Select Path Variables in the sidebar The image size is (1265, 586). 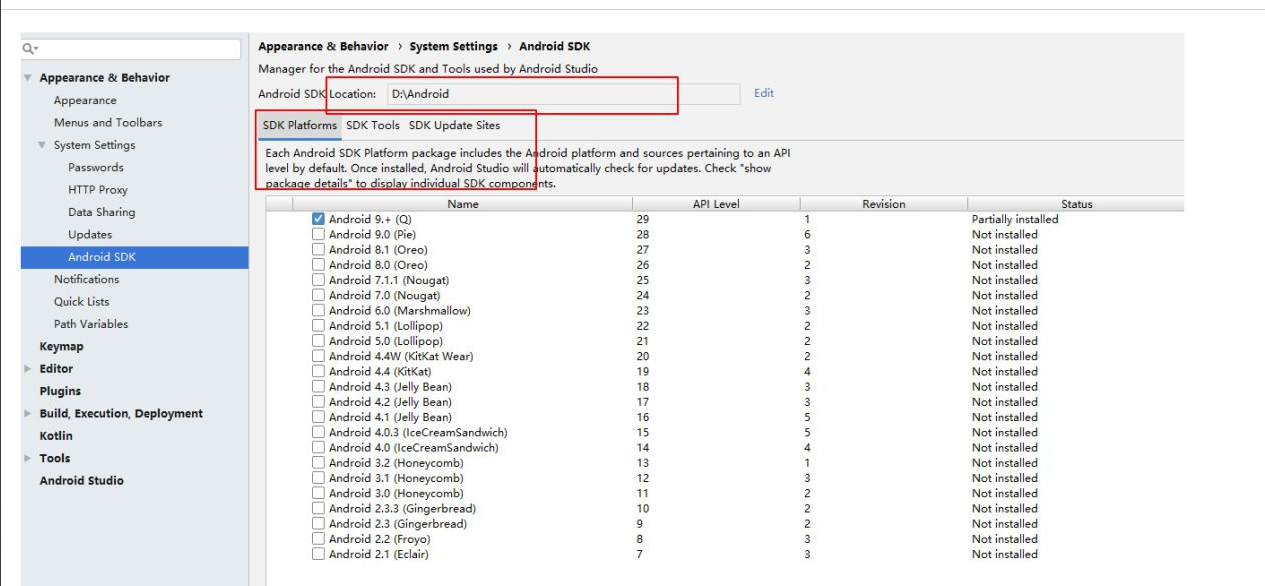point(91,324)
